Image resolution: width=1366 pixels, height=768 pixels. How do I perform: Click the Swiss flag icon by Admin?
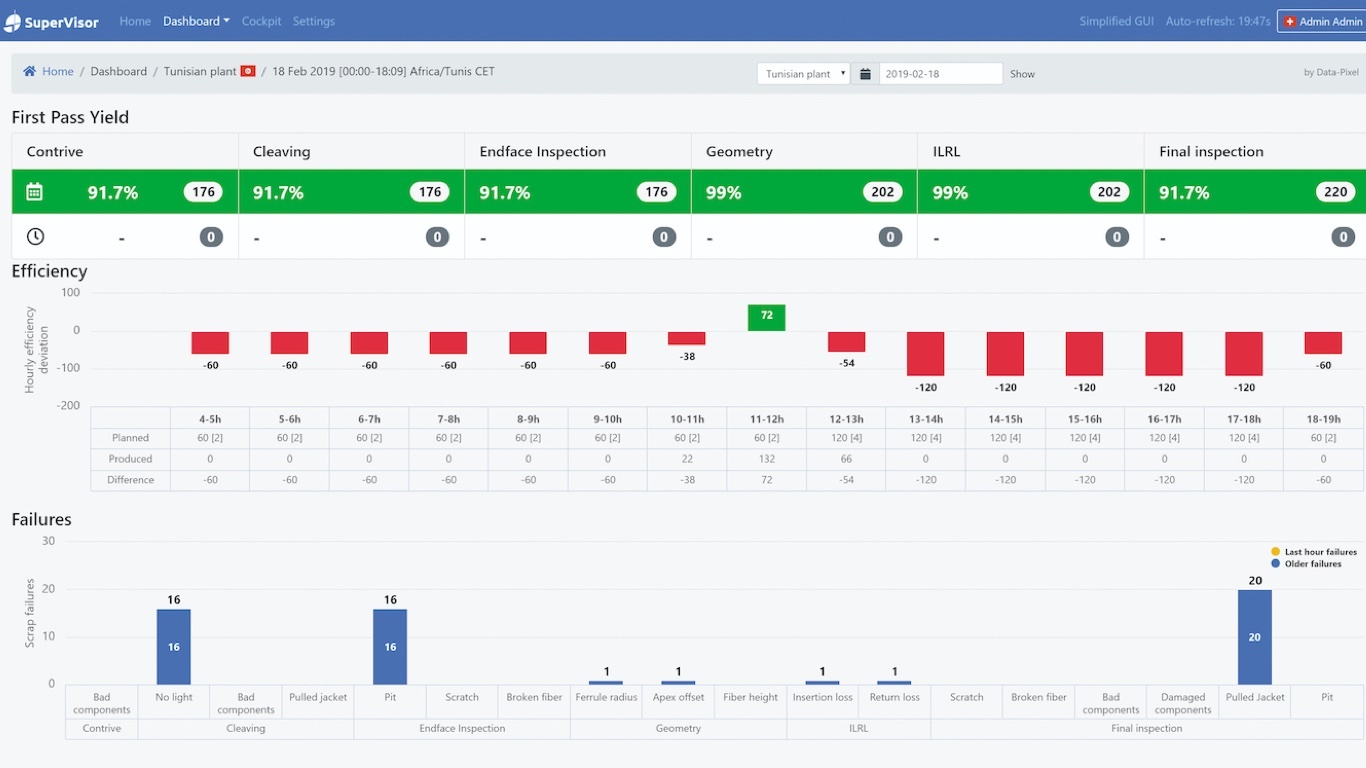click(x=1290, y=21)
